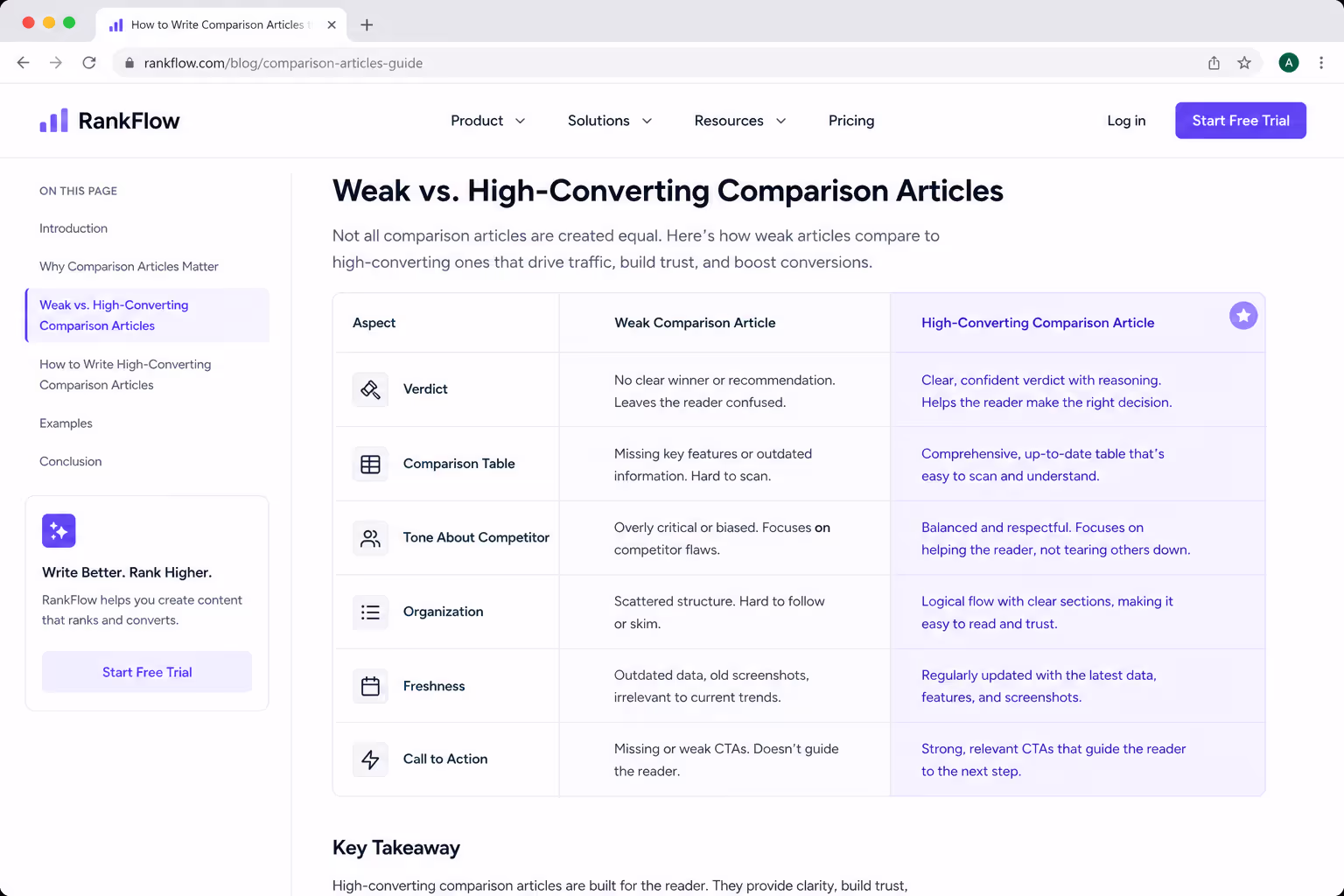
Task: Click the lock icon in the address bar
Action: (x=129, y=63)
